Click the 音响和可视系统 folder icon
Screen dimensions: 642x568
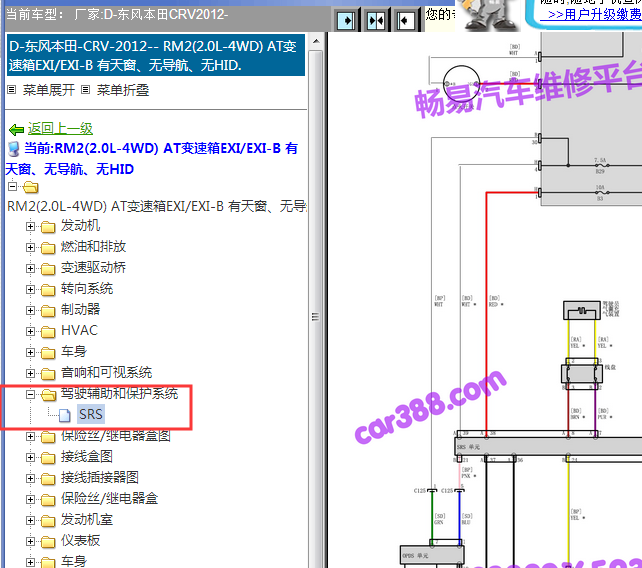(48, 373)
